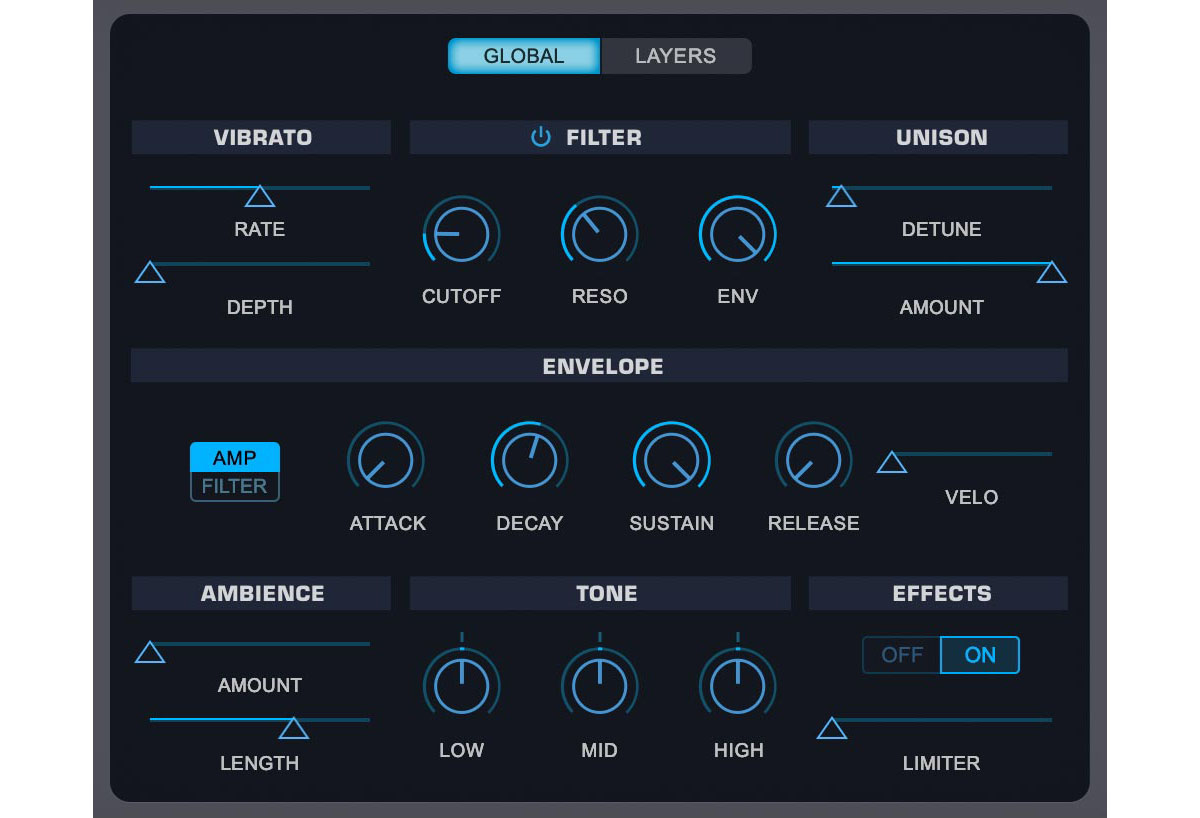Click the UNISON section header
The width and height of the screenshot is (1200, 818).
[938, 137]
